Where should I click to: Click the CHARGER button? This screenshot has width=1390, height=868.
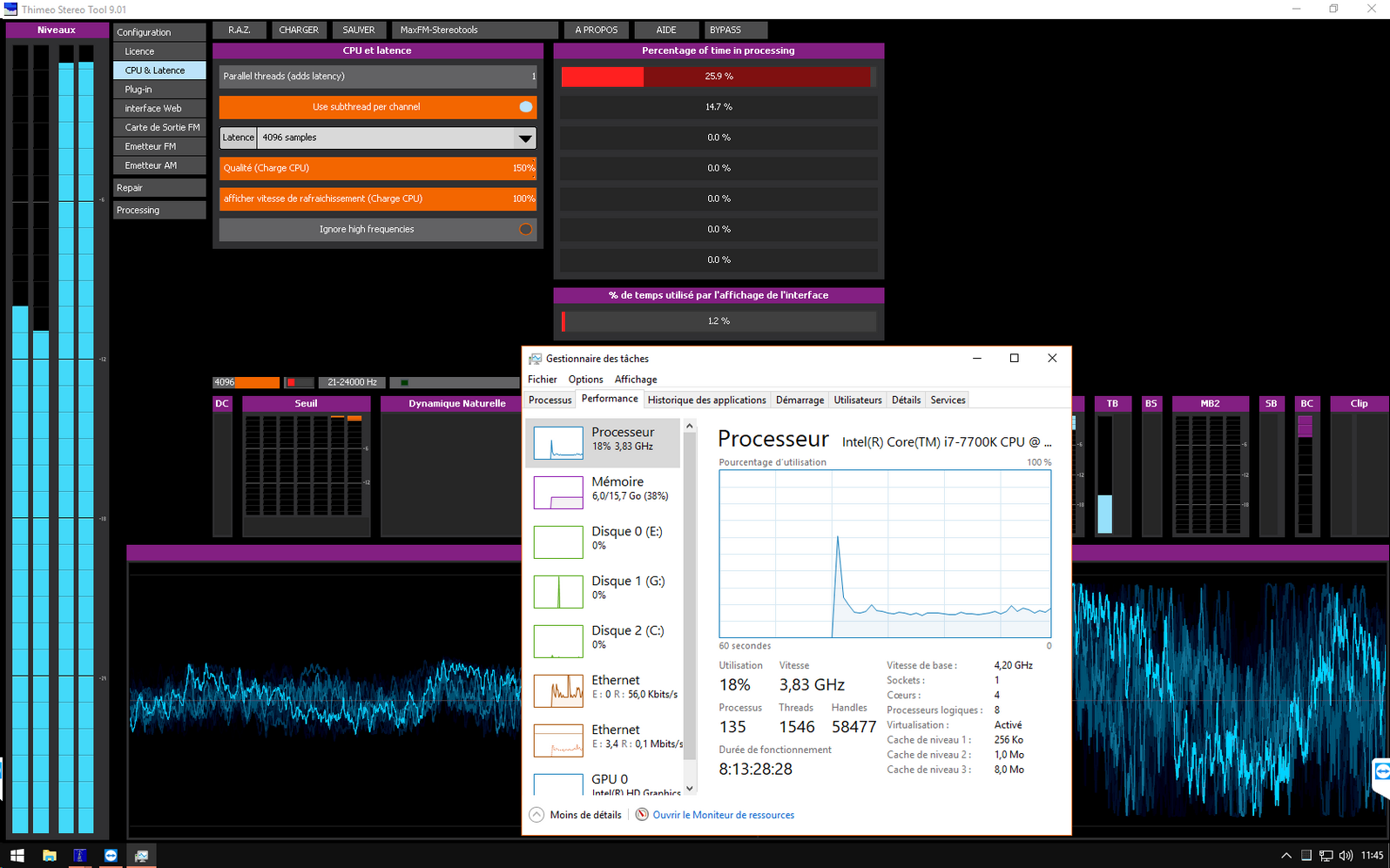coord(299,30)
